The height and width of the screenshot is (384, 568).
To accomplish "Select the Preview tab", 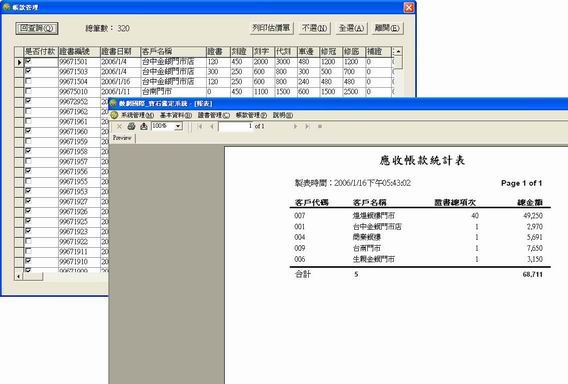I will 122,138.
